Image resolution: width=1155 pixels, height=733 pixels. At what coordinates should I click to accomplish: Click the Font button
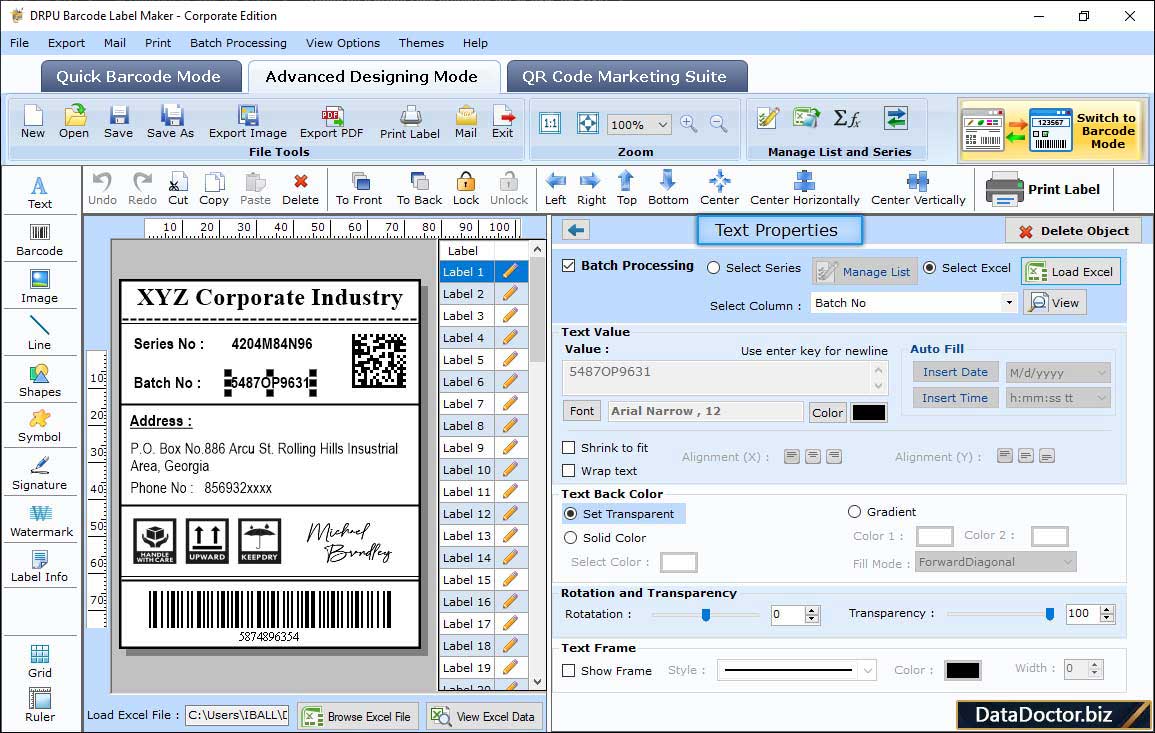click(582, 411)
